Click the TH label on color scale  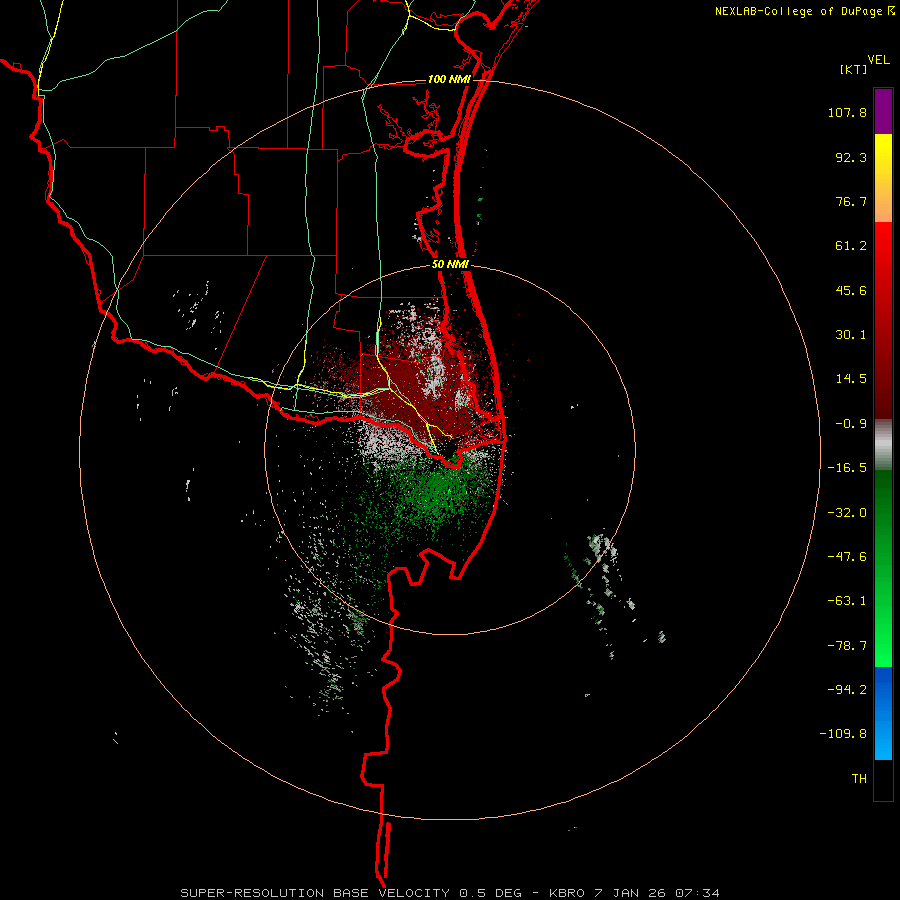[x=859, y=779]
